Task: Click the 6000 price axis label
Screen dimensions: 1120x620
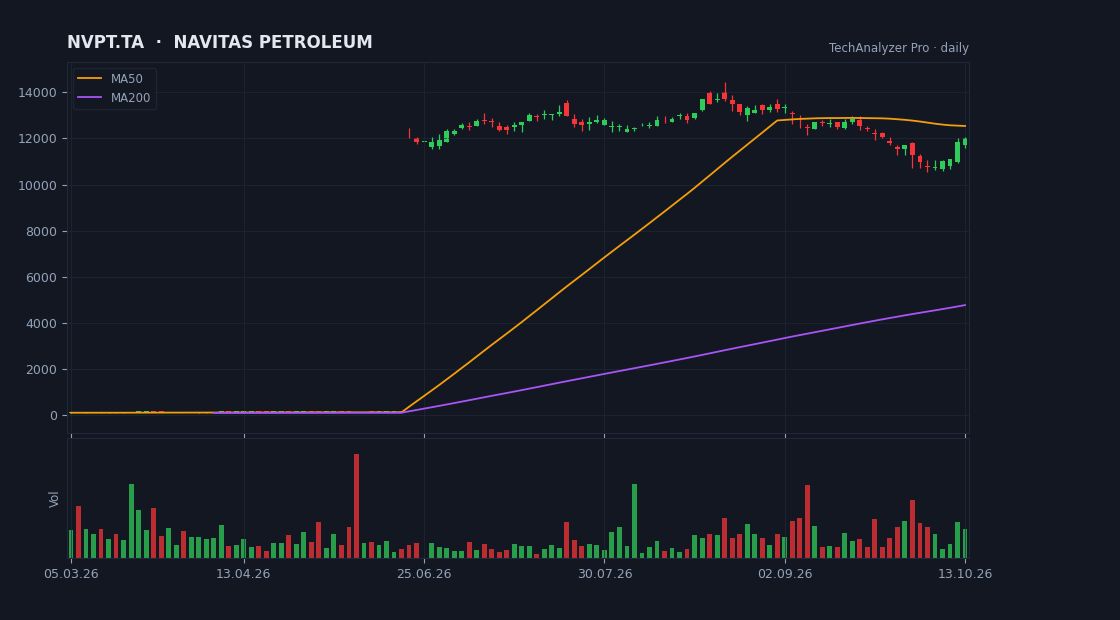Action: tap(41, 278)
